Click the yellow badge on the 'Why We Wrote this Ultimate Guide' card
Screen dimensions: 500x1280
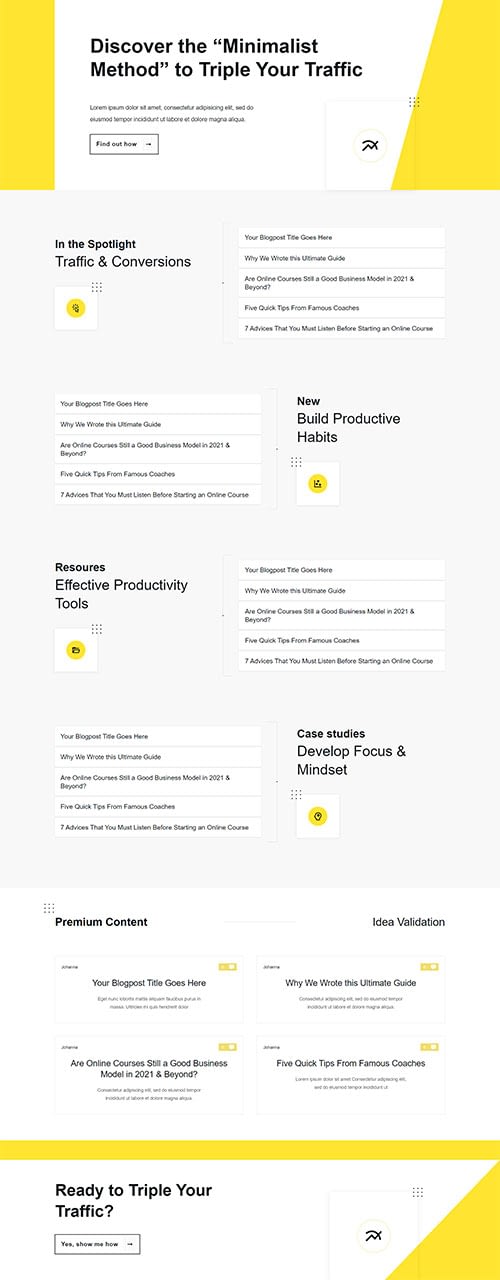tap(430, 966)
